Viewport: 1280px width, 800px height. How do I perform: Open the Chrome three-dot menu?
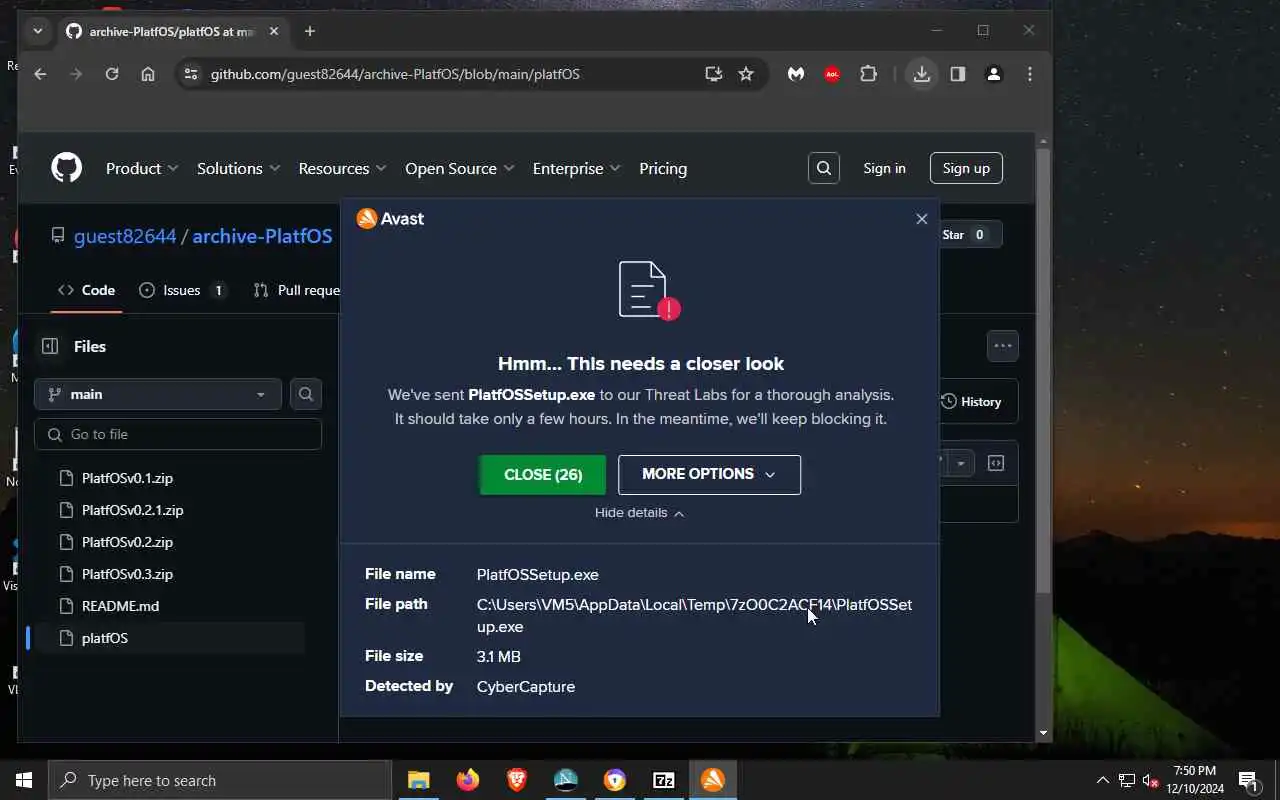(x=1030, y=74)
